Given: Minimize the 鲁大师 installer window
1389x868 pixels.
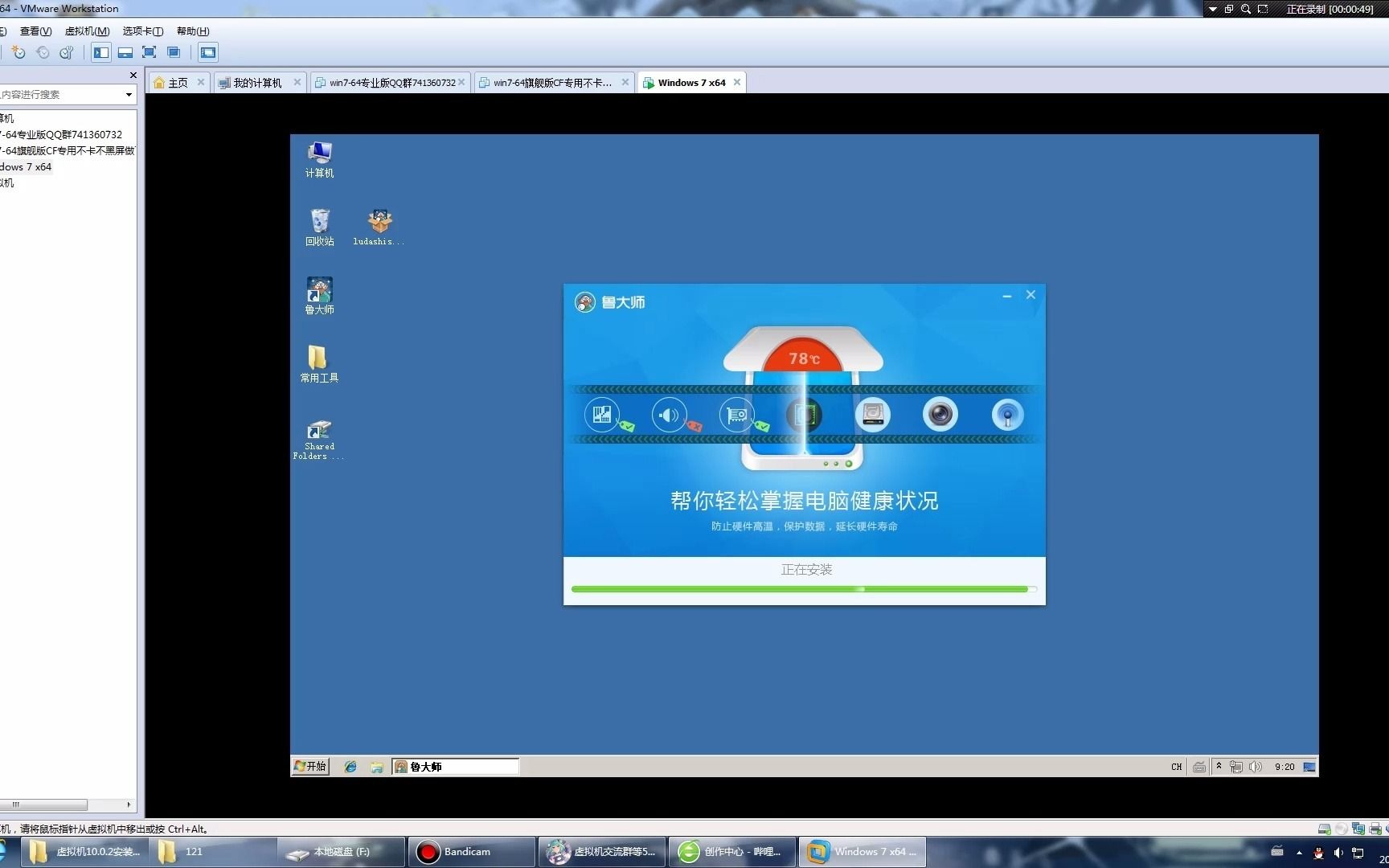Looking at the screenshot, I should coord(1006,296).
